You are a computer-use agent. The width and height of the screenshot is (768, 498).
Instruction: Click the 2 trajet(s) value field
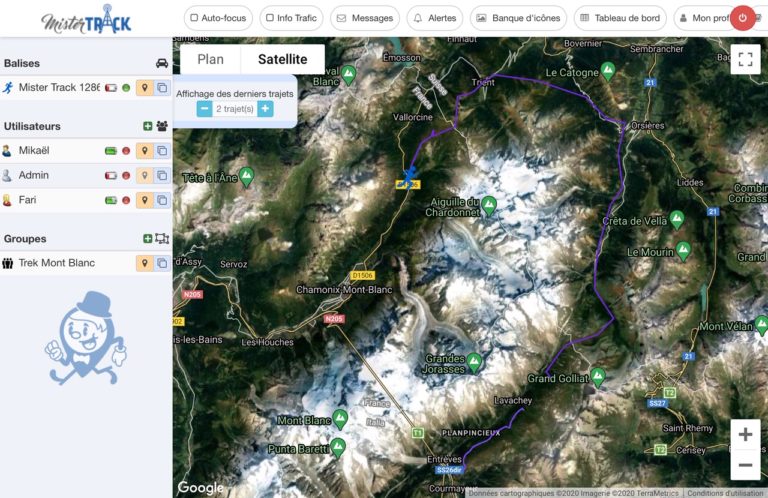(235, 109)
